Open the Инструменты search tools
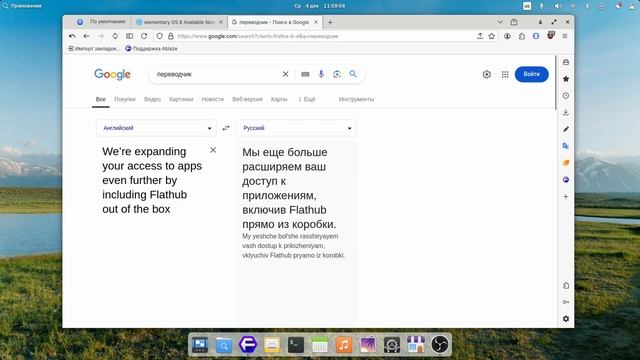The width and height of the screenshot is (640, 360). (356, 99)
